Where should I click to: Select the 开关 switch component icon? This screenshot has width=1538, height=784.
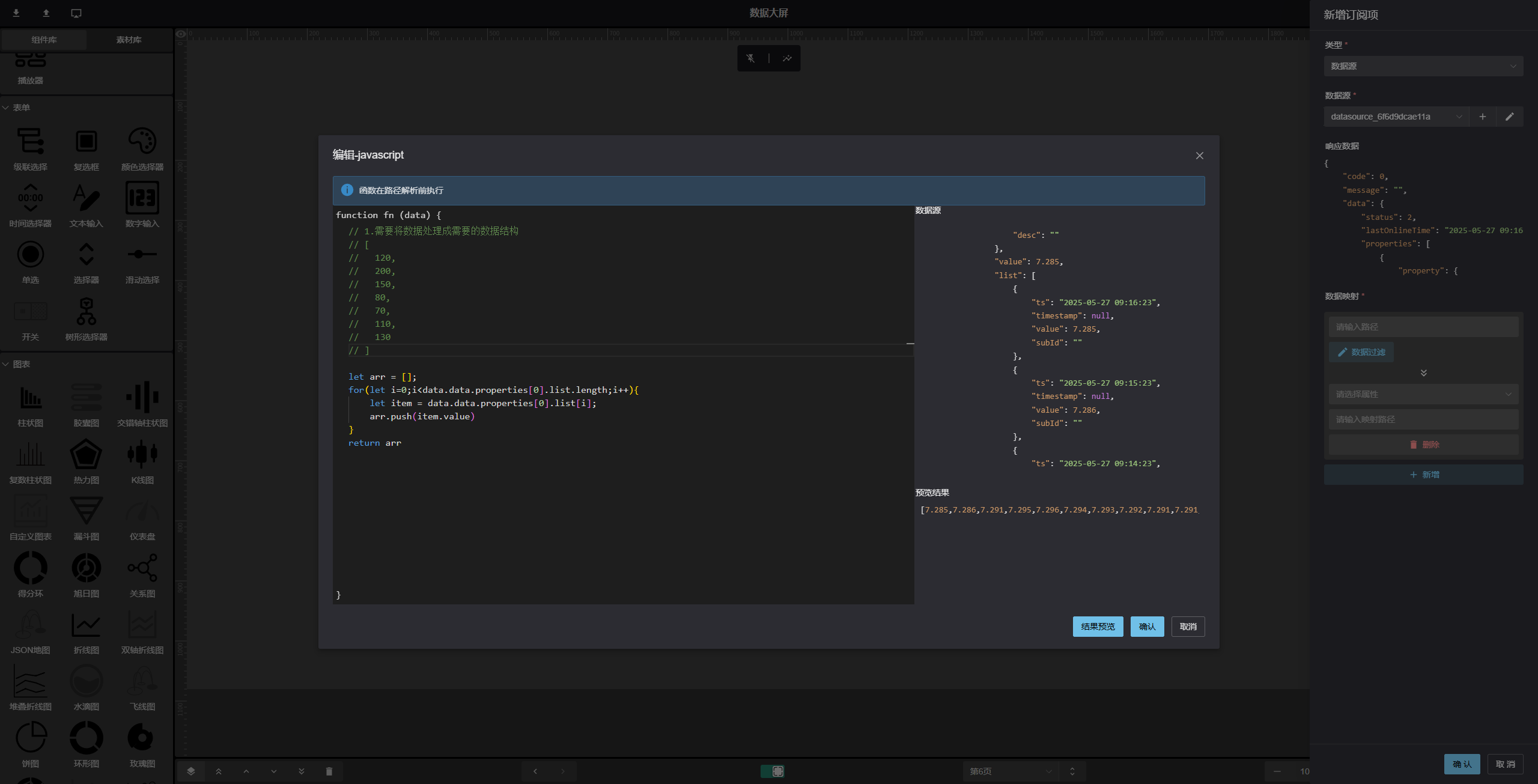[x=30, y=311]
